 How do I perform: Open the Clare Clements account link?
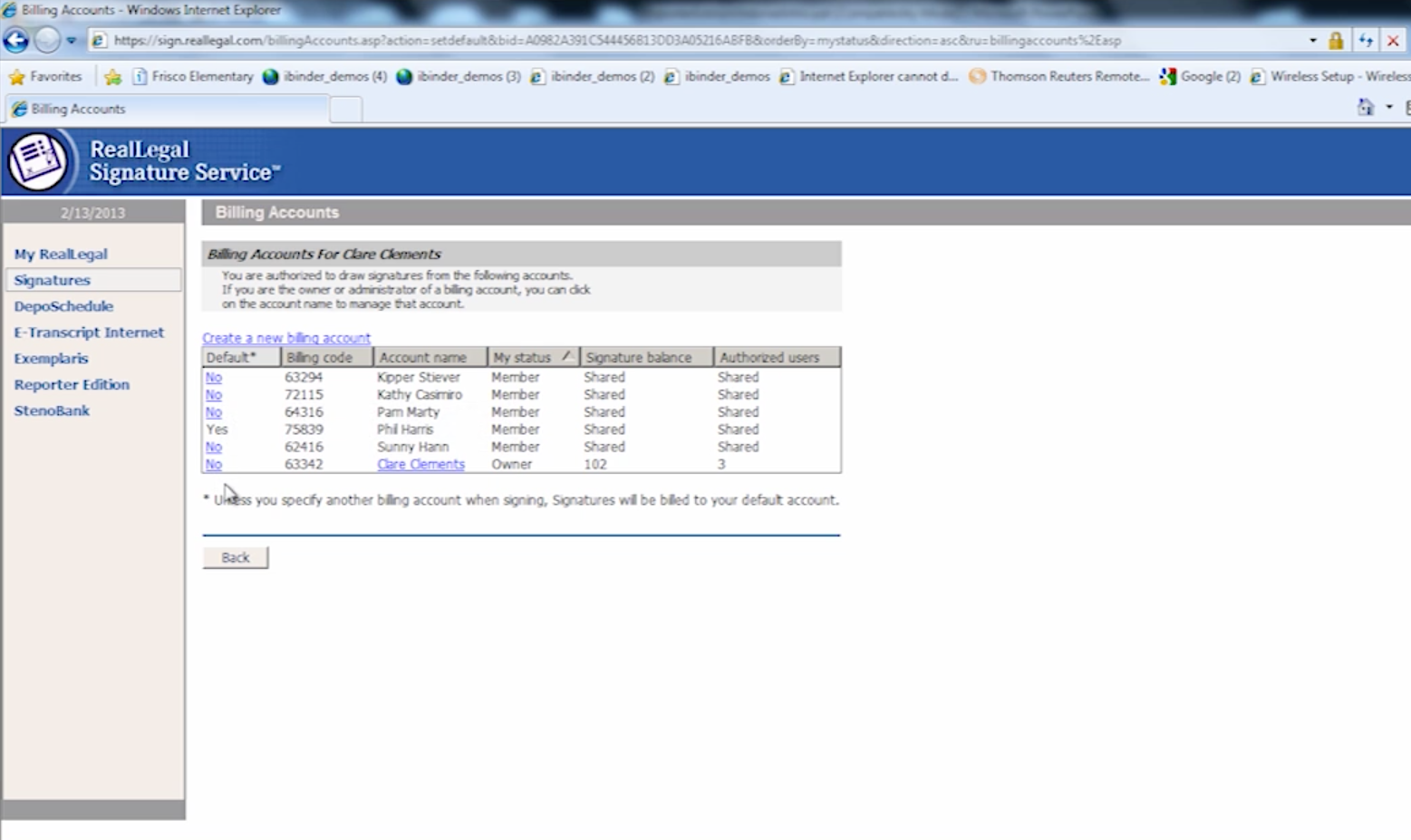pos(420,464)
